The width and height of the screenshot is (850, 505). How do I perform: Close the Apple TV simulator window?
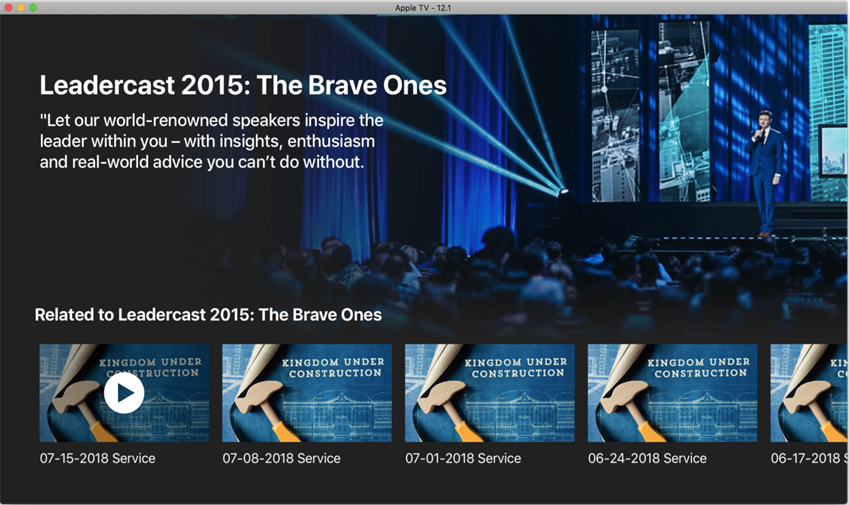click(x=8, y=8)
